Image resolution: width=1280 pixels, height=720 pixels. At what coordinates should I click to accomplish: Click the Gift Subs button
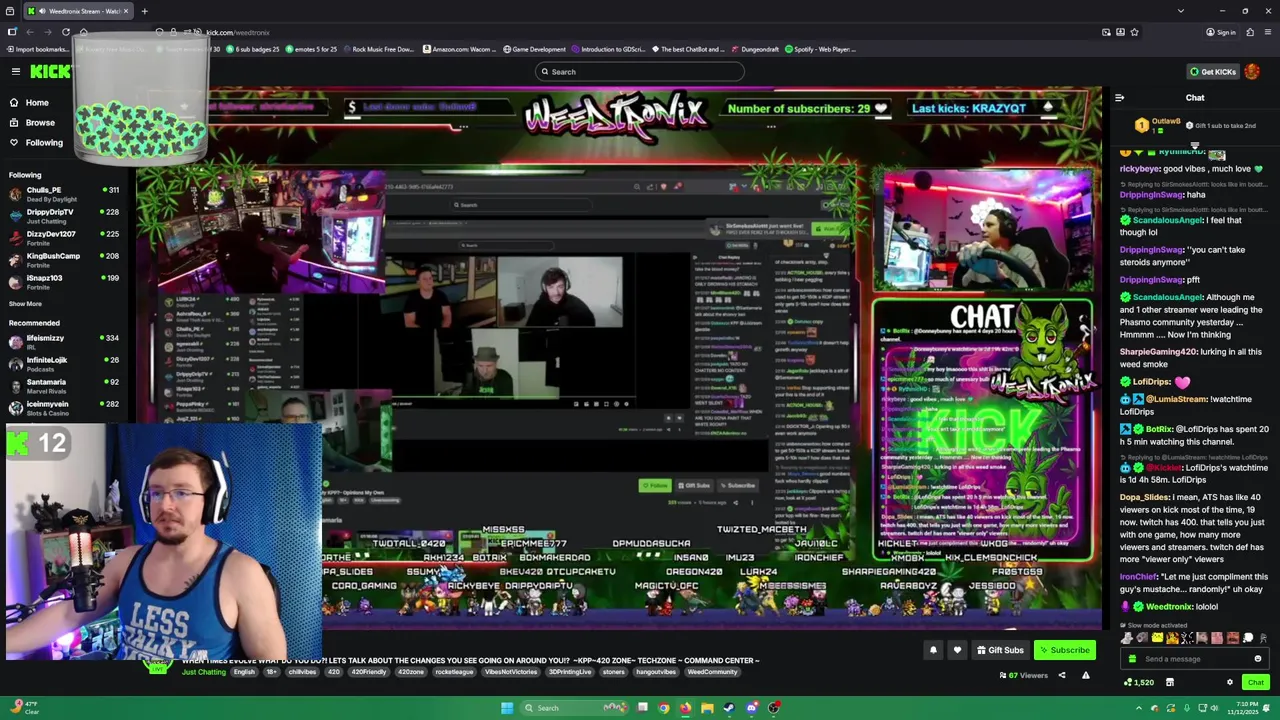coord(1000,650)
